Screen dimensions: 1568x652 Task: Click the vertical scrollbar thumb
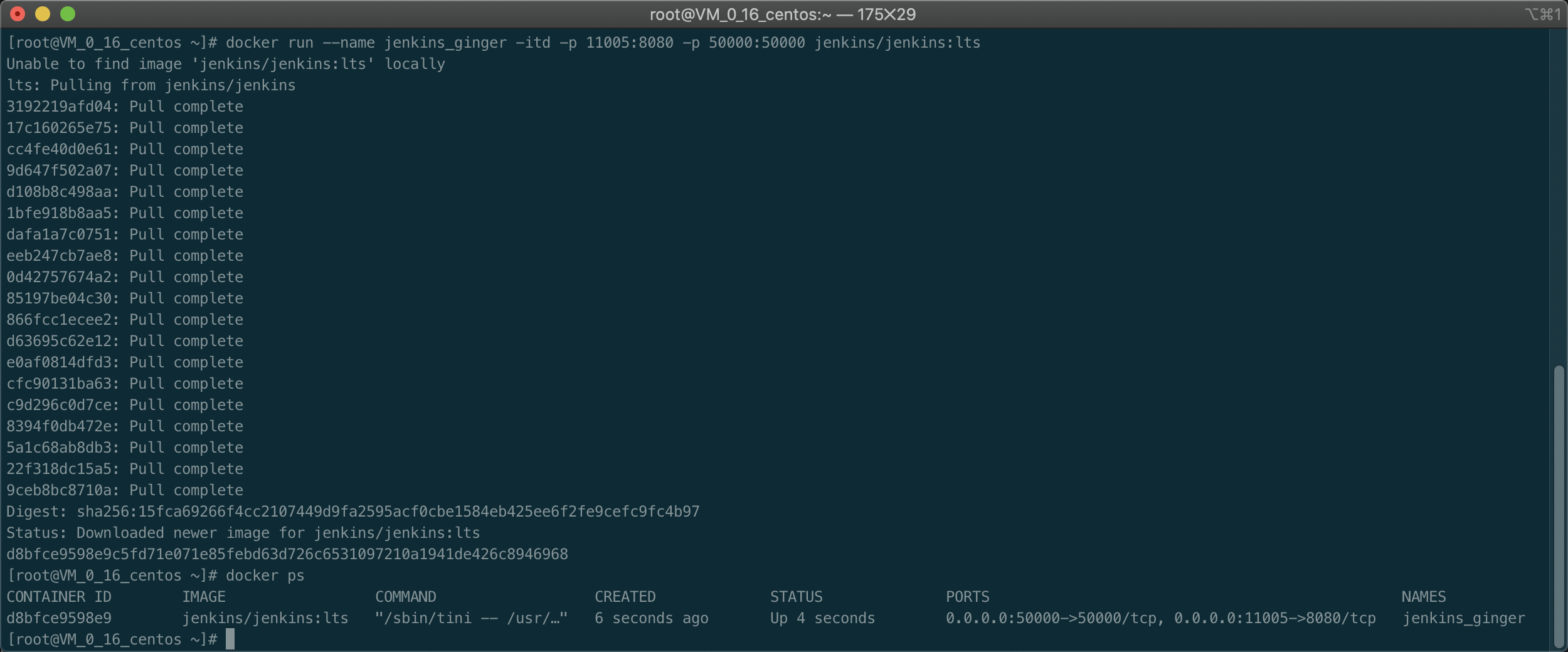point(1558,507)
